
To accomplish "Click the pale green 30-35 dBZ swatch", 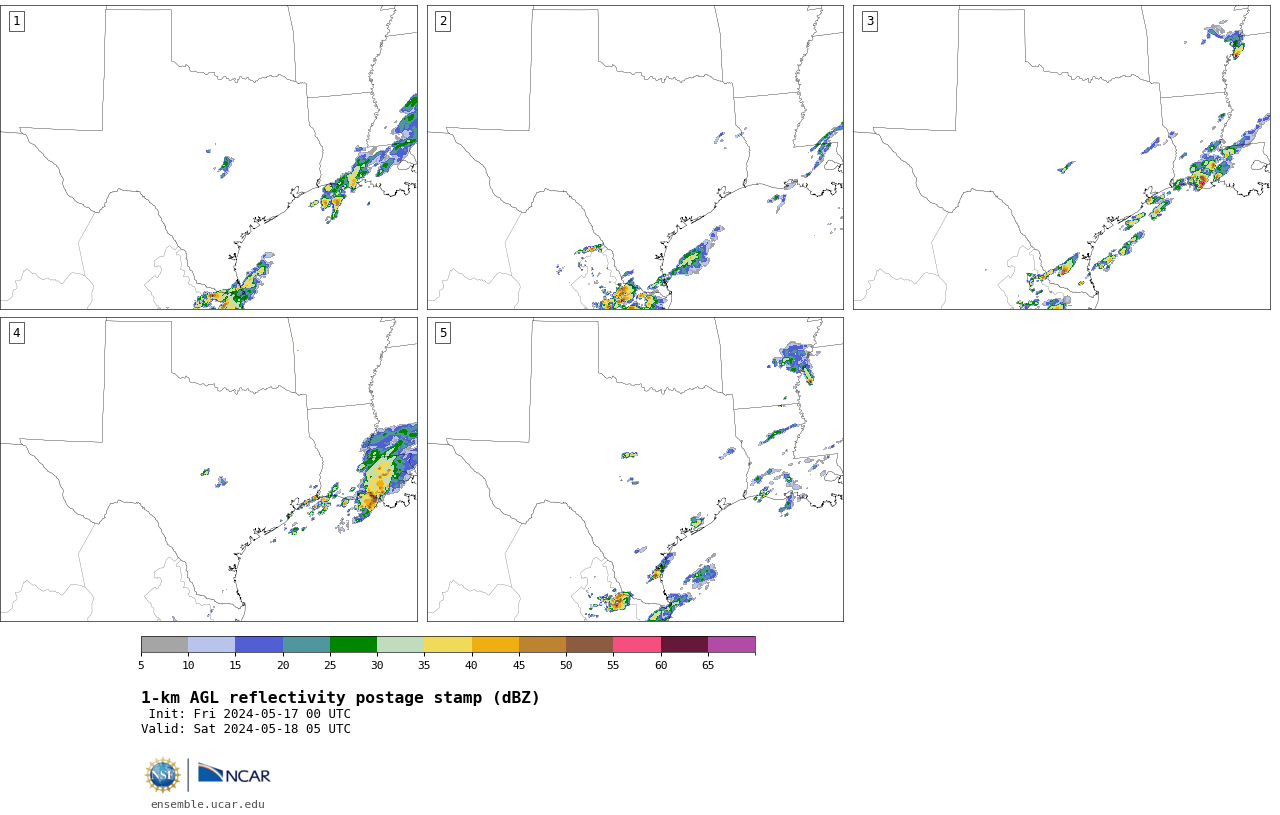I will (x=400, y=644).
